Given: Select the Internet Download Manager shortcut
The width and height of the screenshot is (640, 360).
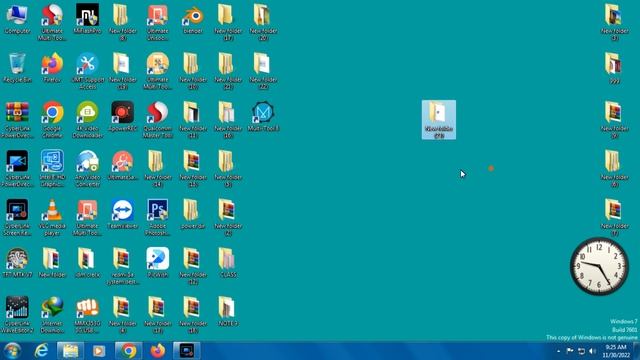Looking at the screenshot, I should click(x=52, y=315).
